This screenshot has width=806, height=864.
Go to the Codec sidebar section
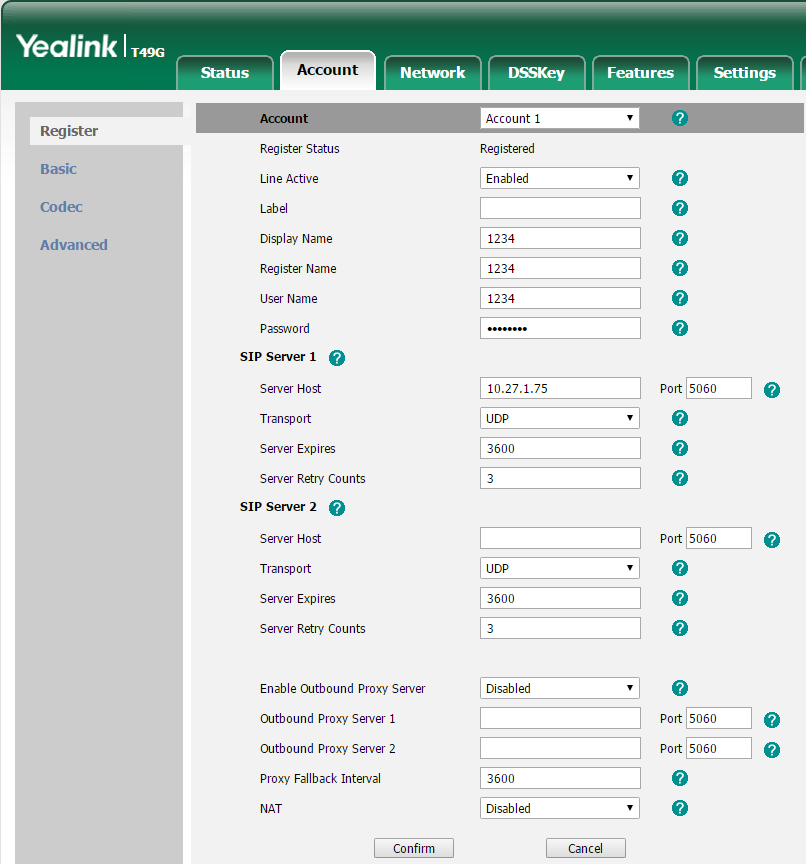[61, 207]
